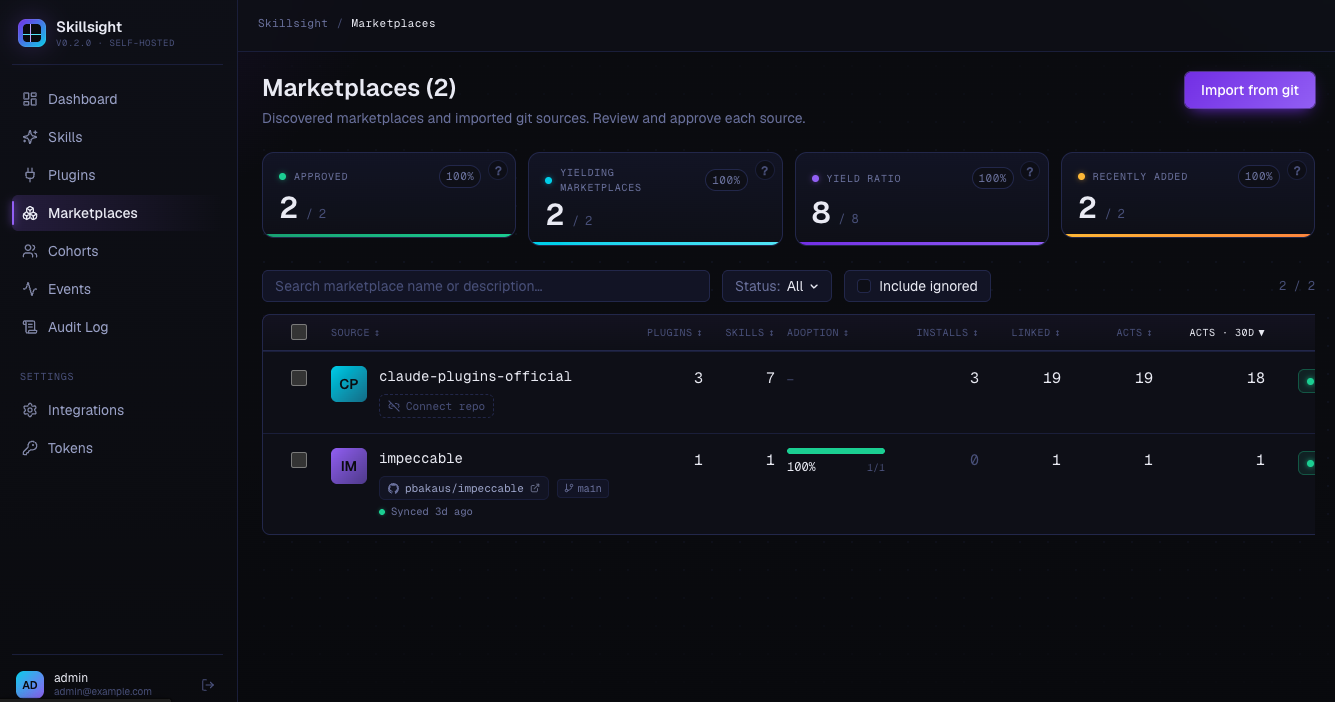The height and width of the screenshot is (702, 1335).
Task: Open help icon on Recently Added card
Action: [1297, 171]
